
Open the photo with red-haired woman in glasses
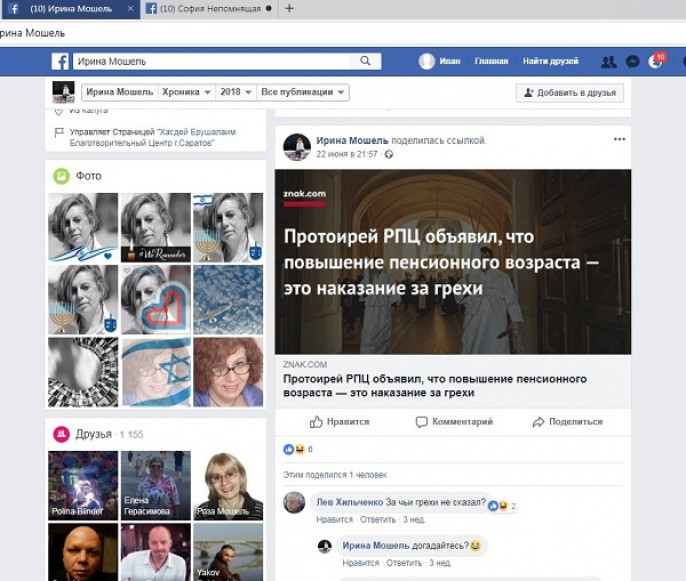[x=228, y=372]
